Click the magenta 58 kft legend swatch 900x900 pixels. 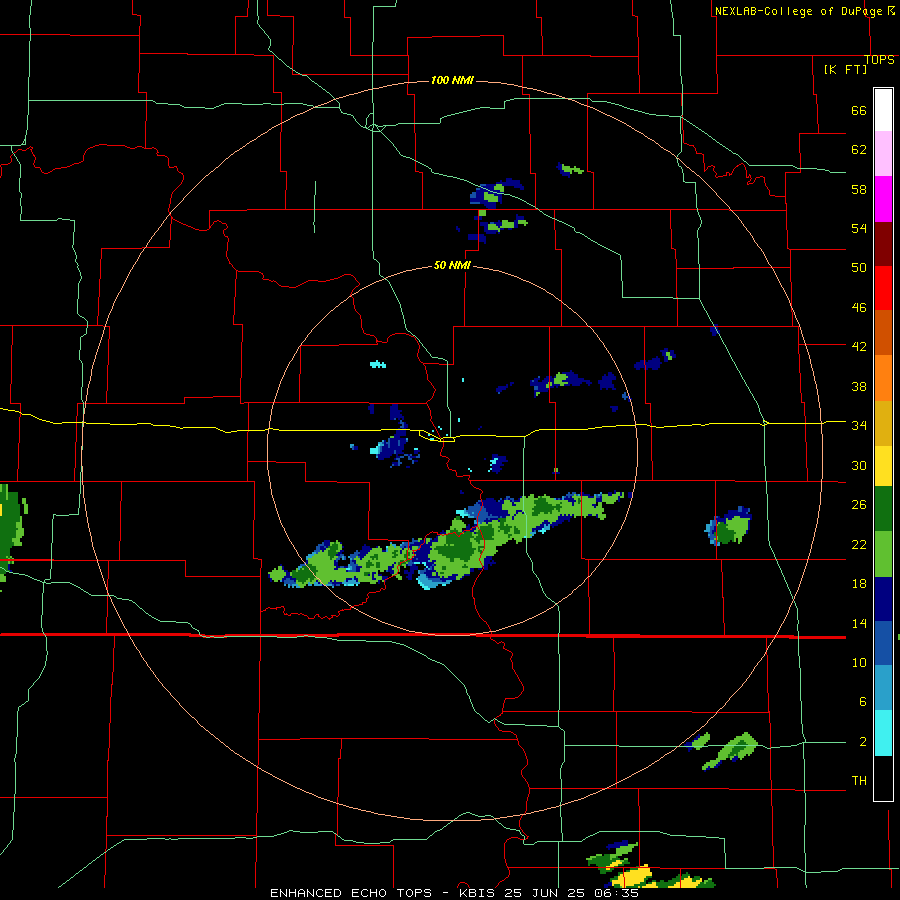883,199
